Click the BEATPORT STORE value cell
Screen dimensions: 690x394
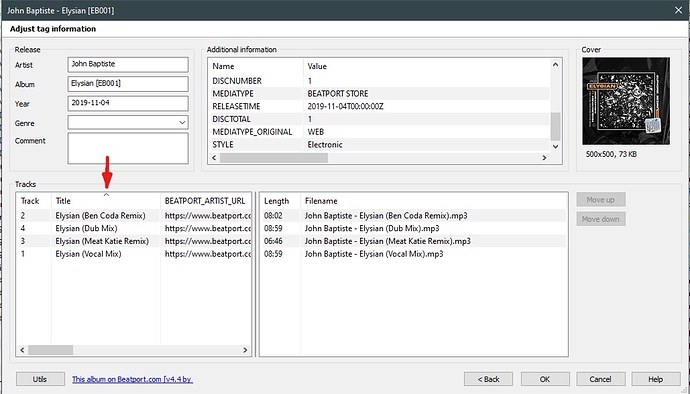pyautogui.click(x=338, y=94)
